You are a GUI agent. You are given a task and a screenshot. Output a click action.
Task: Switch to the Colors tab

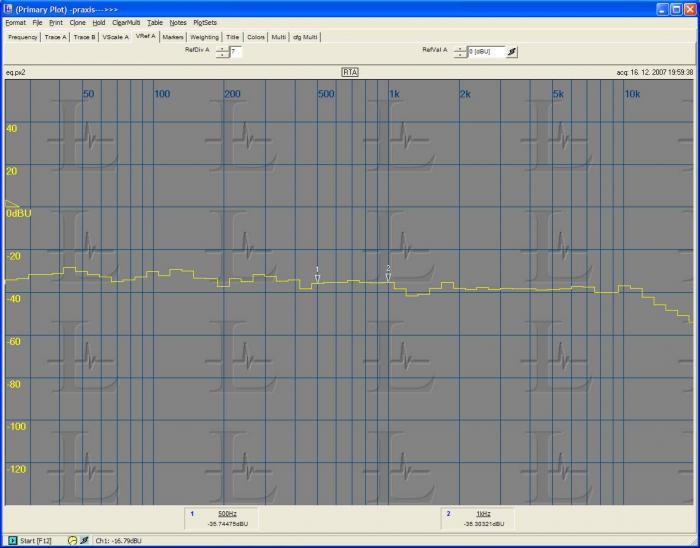(256, 37)
